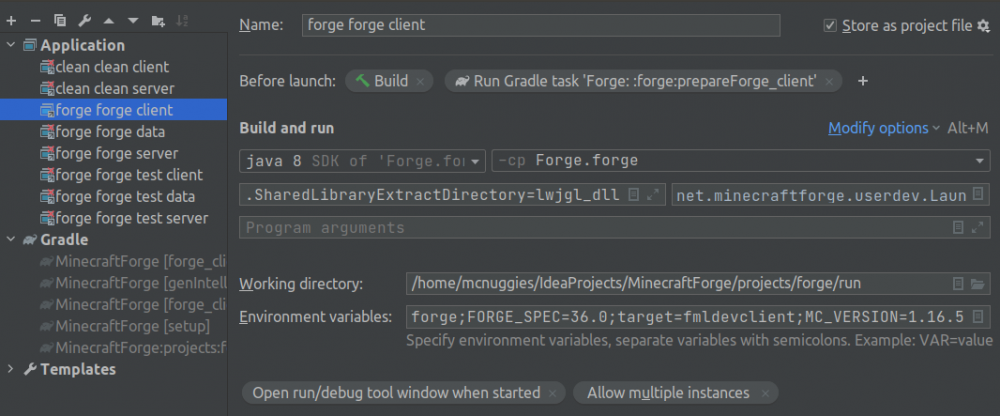Browse for working directory folder
The width and height of the screenshot is (1000, 416).
click(978, 284)
